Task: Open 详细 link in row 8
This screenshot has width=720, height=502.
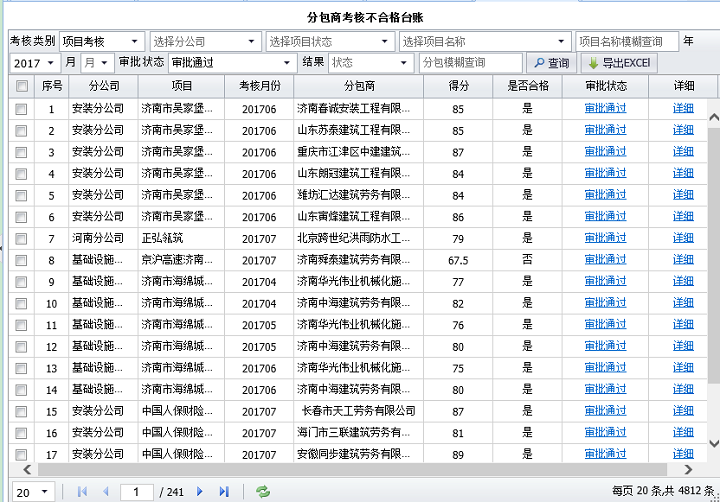Action: point(683,259)
